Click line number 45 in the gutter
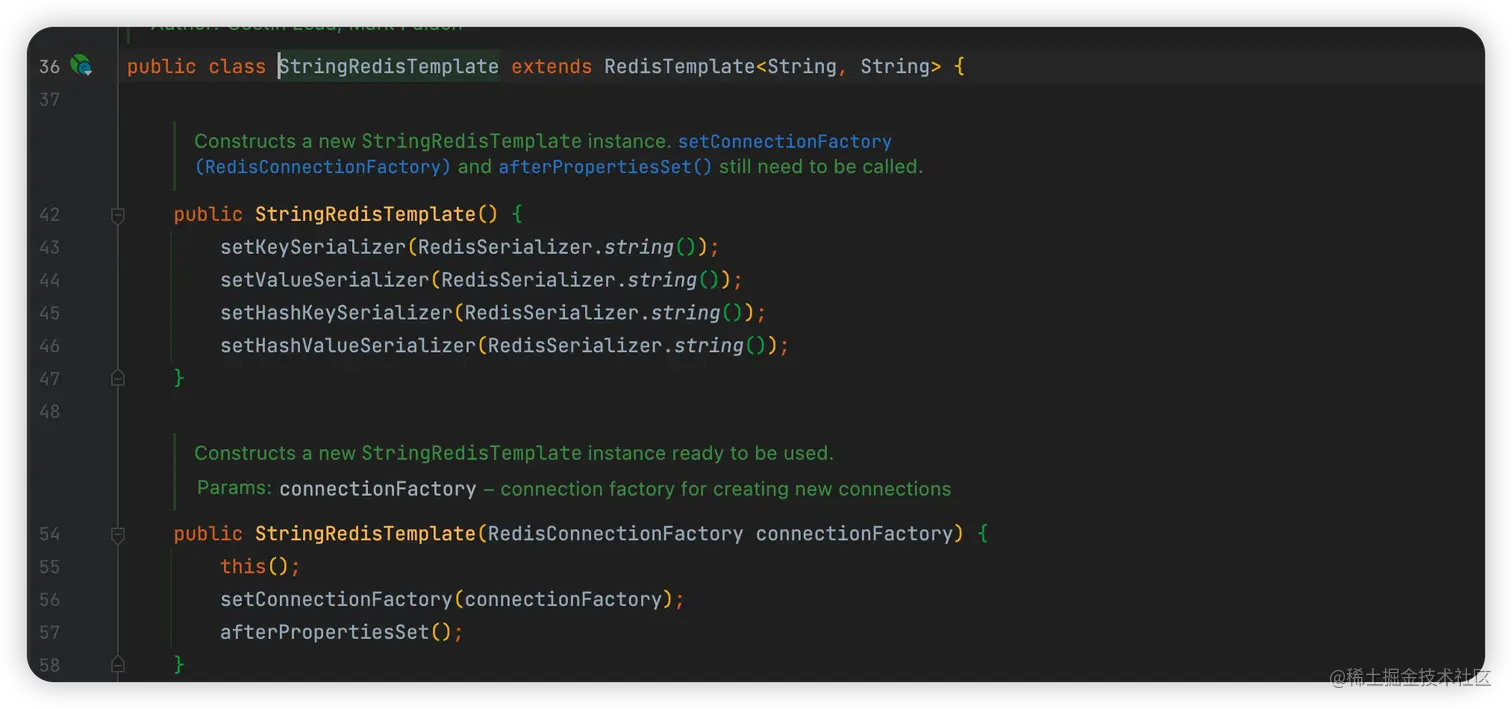Image resolution: width=1512 pixels, height=709 pixels. coord(50,313)
